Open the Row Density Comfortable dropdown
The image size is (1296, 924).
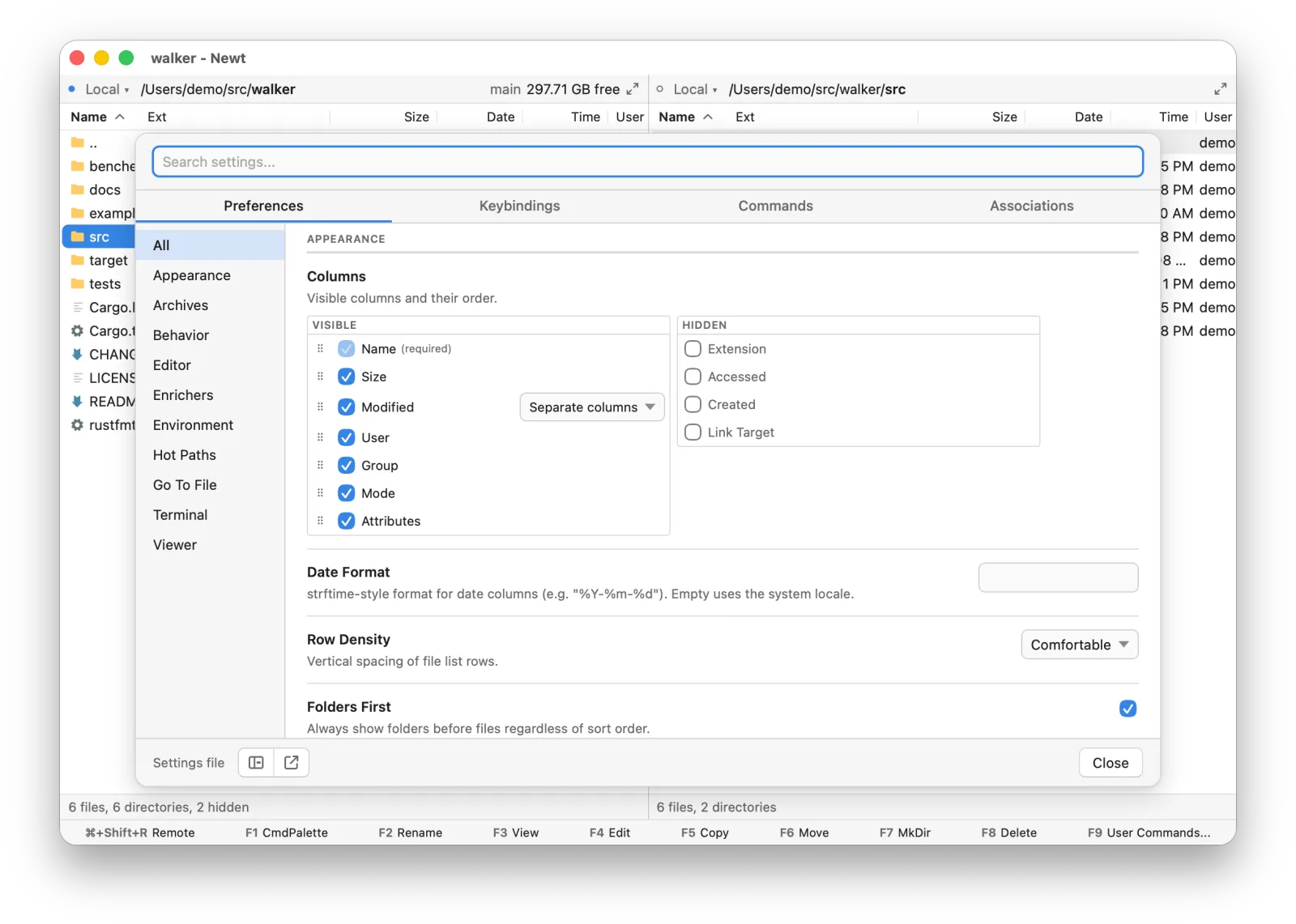coord(1079,645)
